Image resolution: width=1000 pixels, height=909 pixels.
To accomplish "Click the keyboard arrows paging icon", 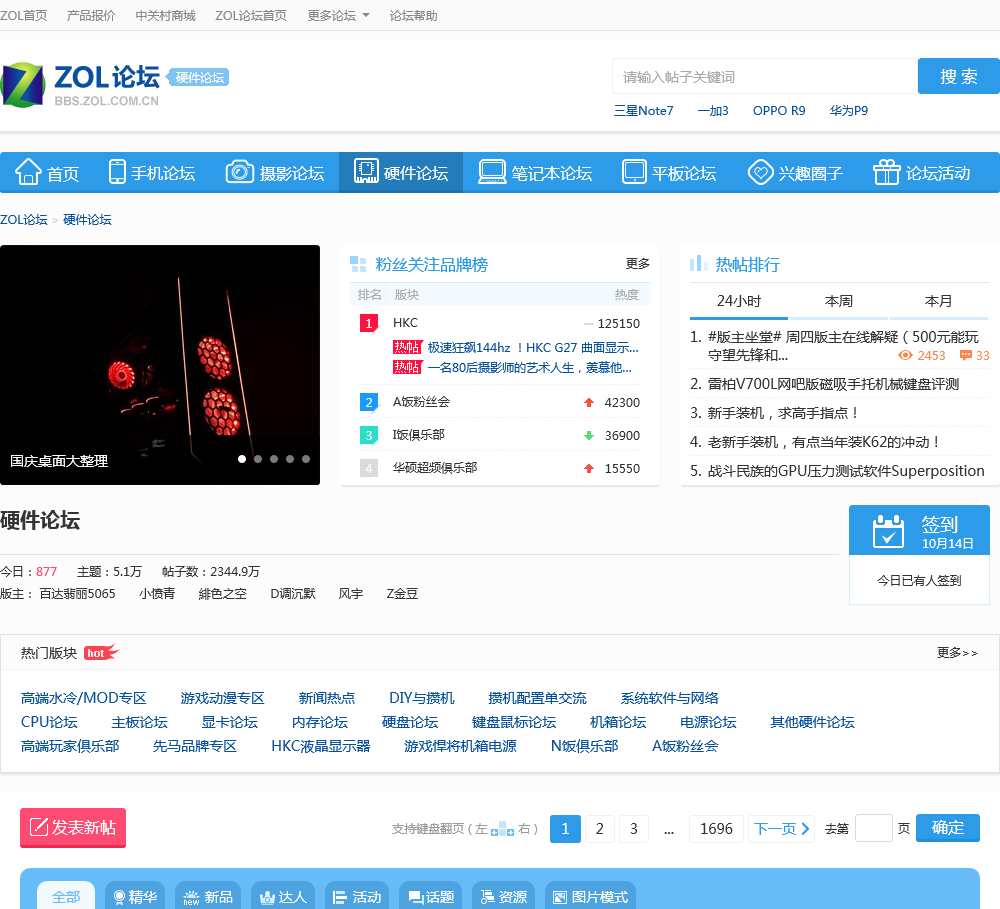I will tap(503, 829).
